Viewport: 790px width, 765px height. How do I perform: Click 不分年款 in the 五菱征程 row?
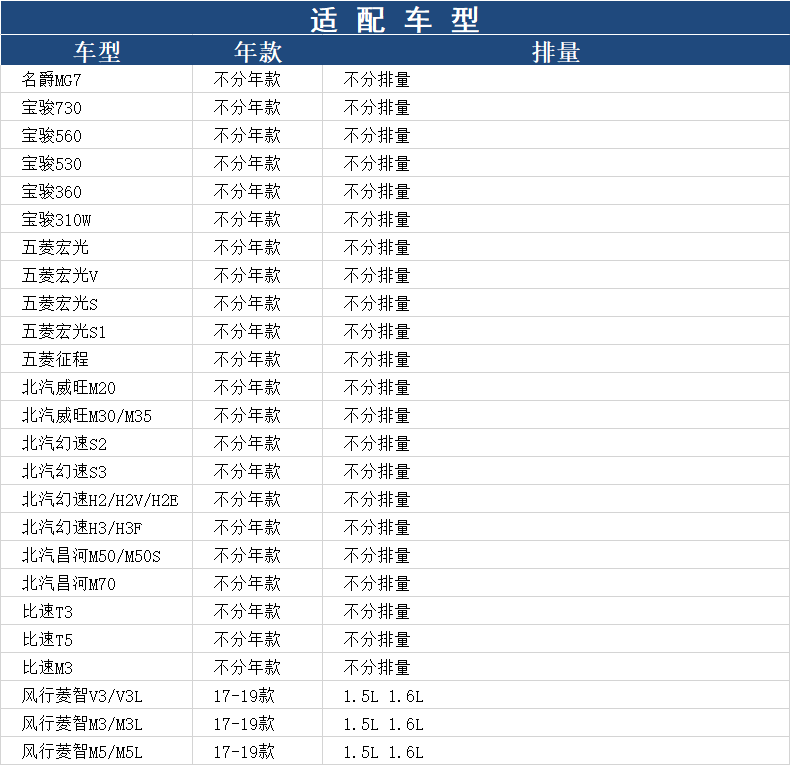click(x=247, y=360)
